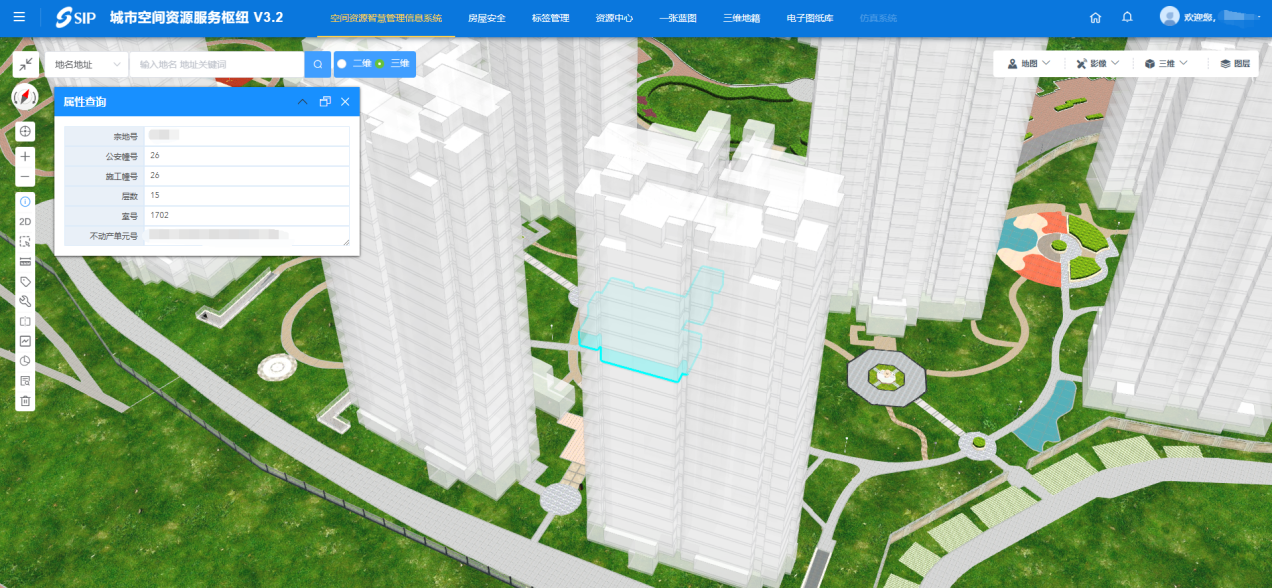Screen dimensions: 1272x588
Task: Click the compass to reset north
Action: (25, 97)
